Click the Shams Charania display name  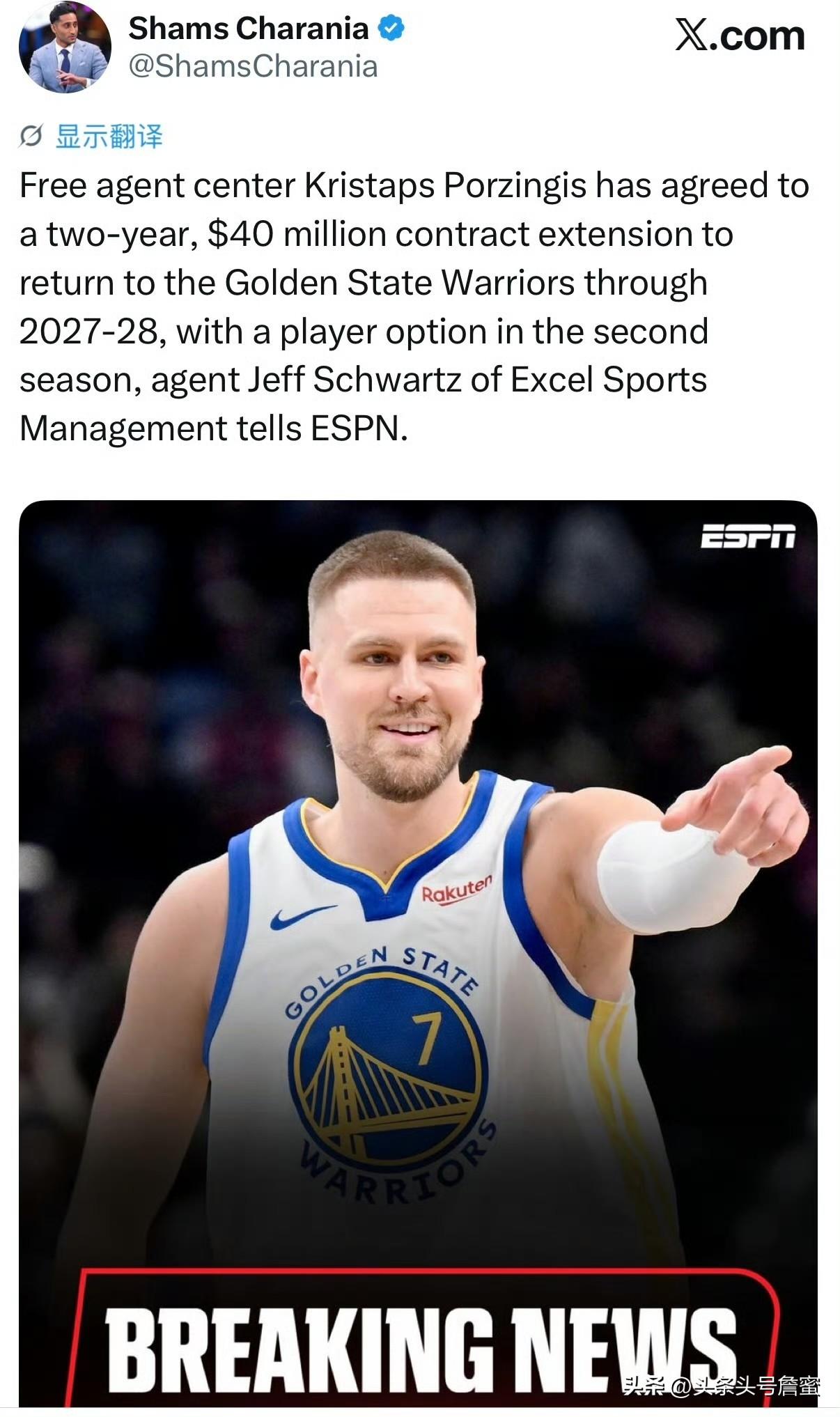(249, 29)
